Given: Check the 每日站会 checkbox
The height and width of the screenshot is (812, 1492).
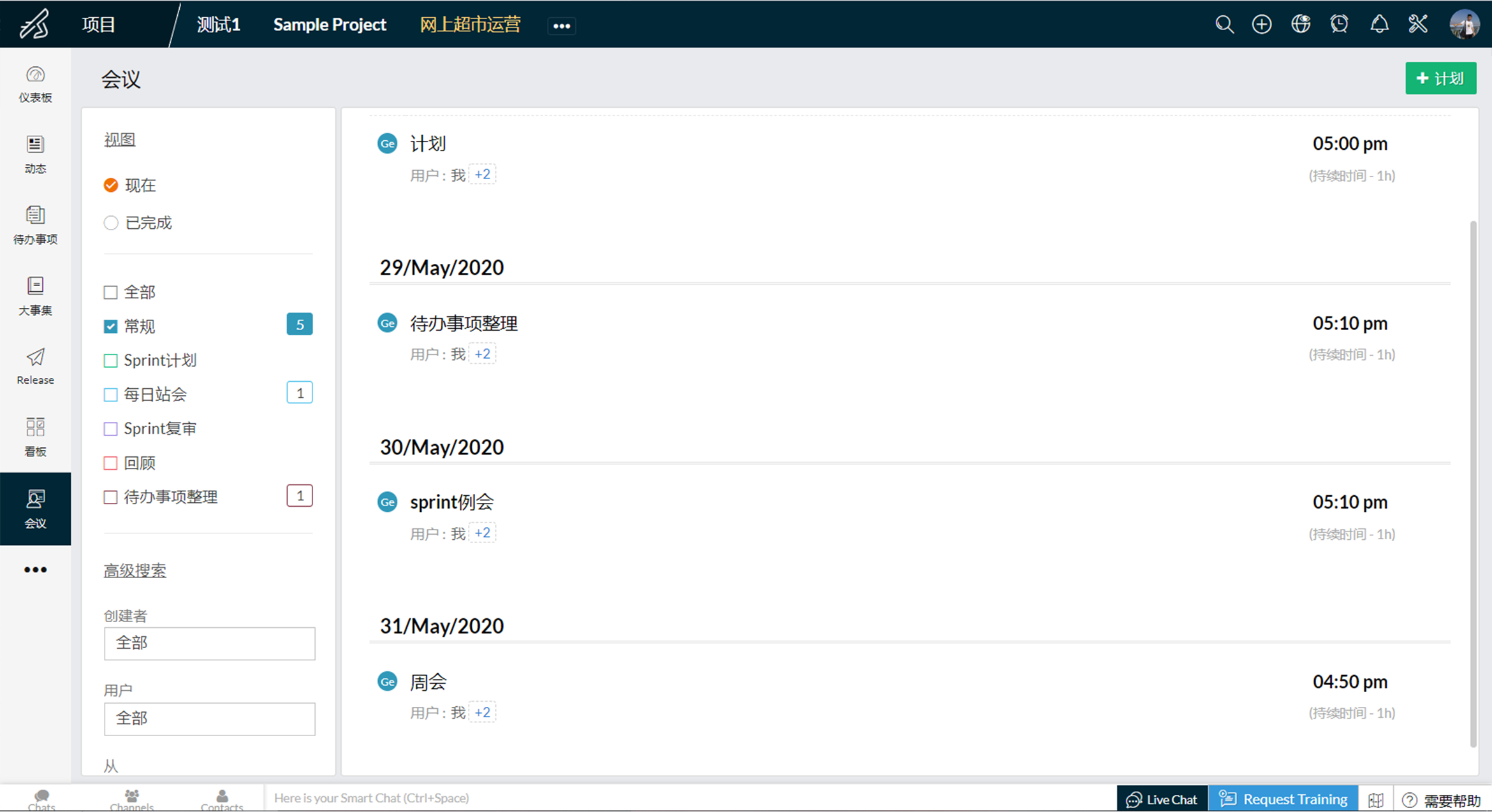Looking at the screenshot, I should pos(111,395).
